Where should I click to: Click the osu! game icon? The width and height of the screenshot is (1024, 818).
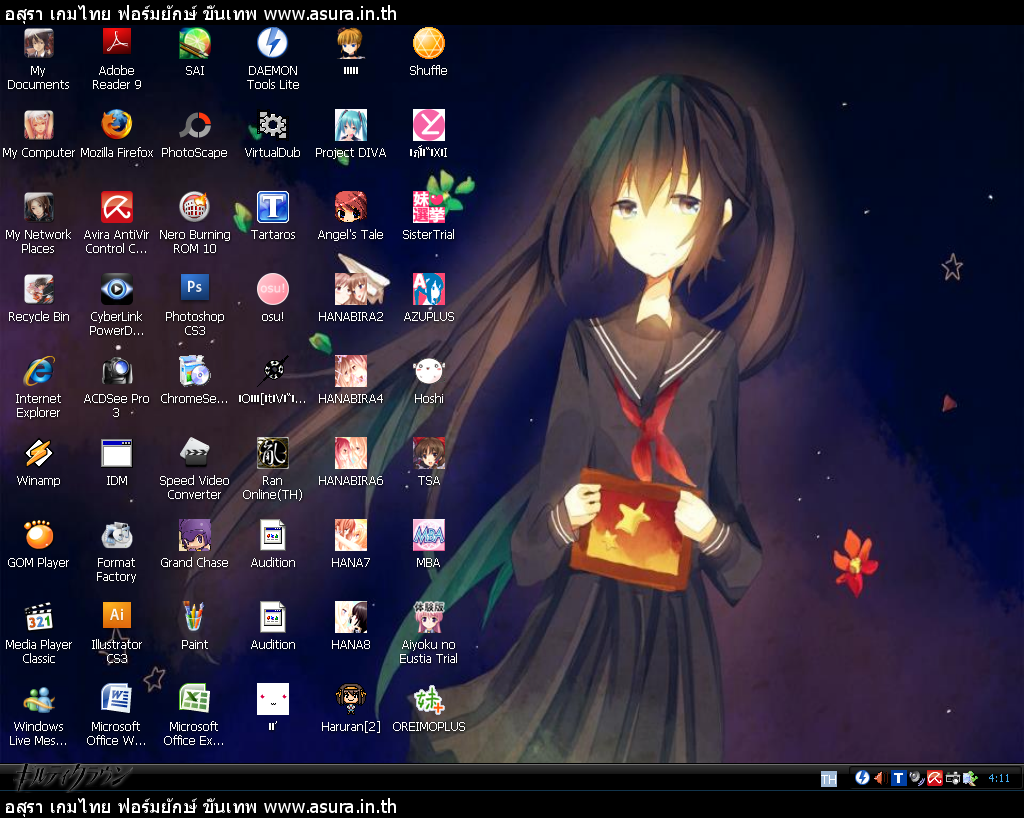pos(272,299)
